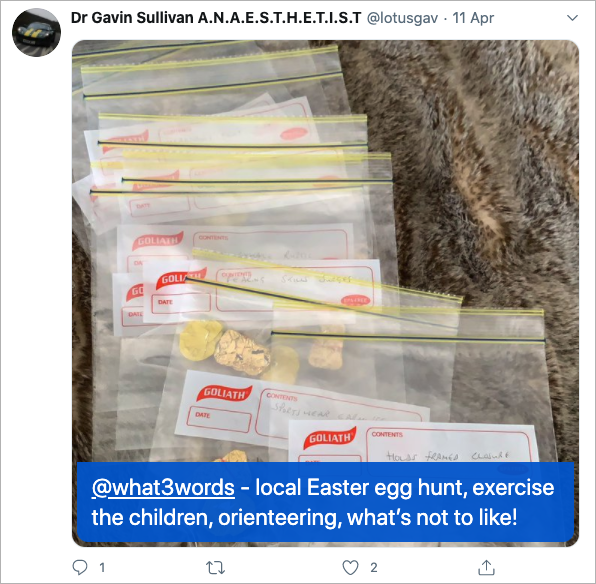
Task: Click the like count showing 2
Action: click(x=374, y=568)
